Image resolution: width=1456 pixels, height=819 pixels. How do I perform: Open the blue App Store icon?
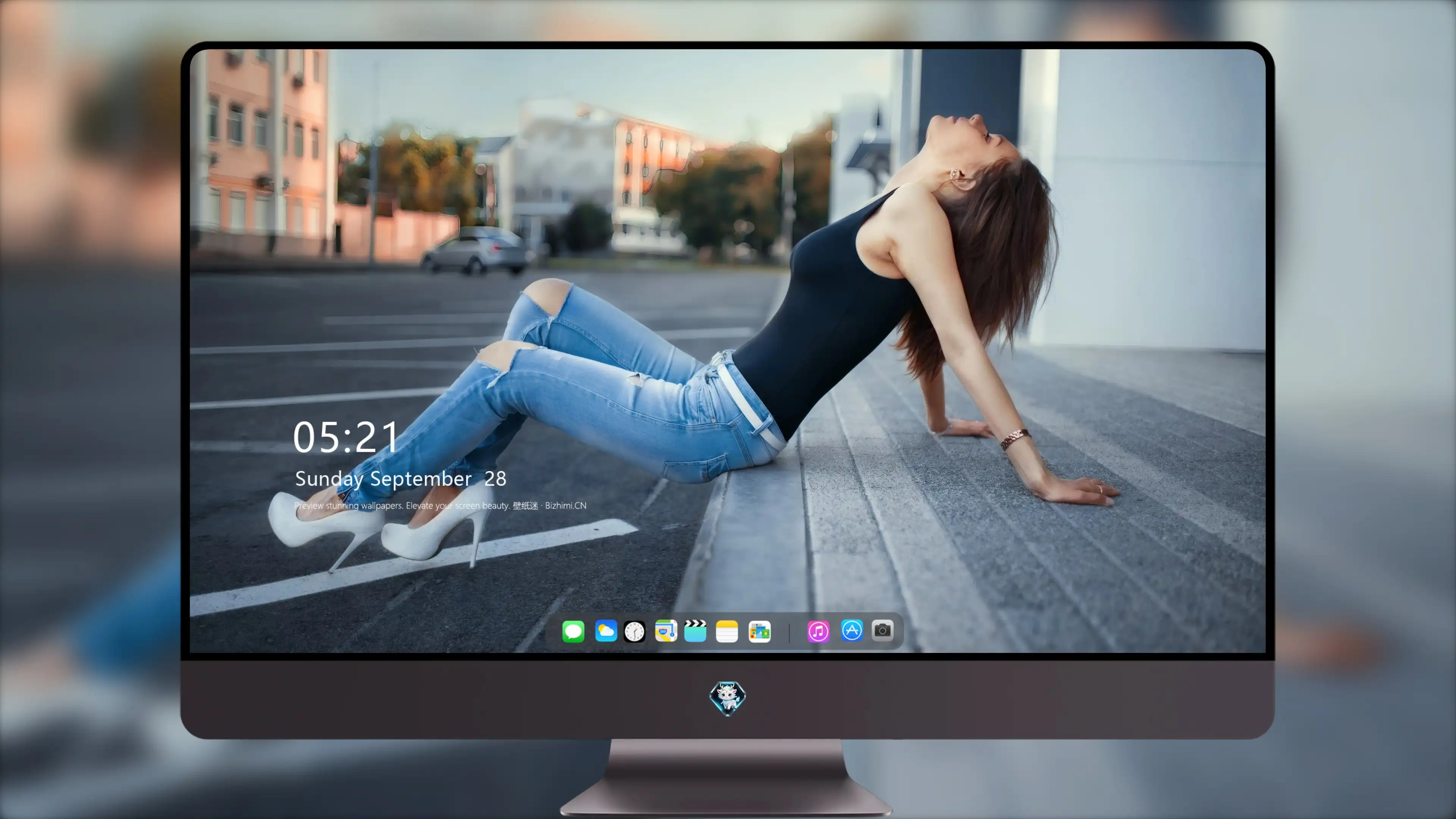pyautogui.click(x=852, y=630)
